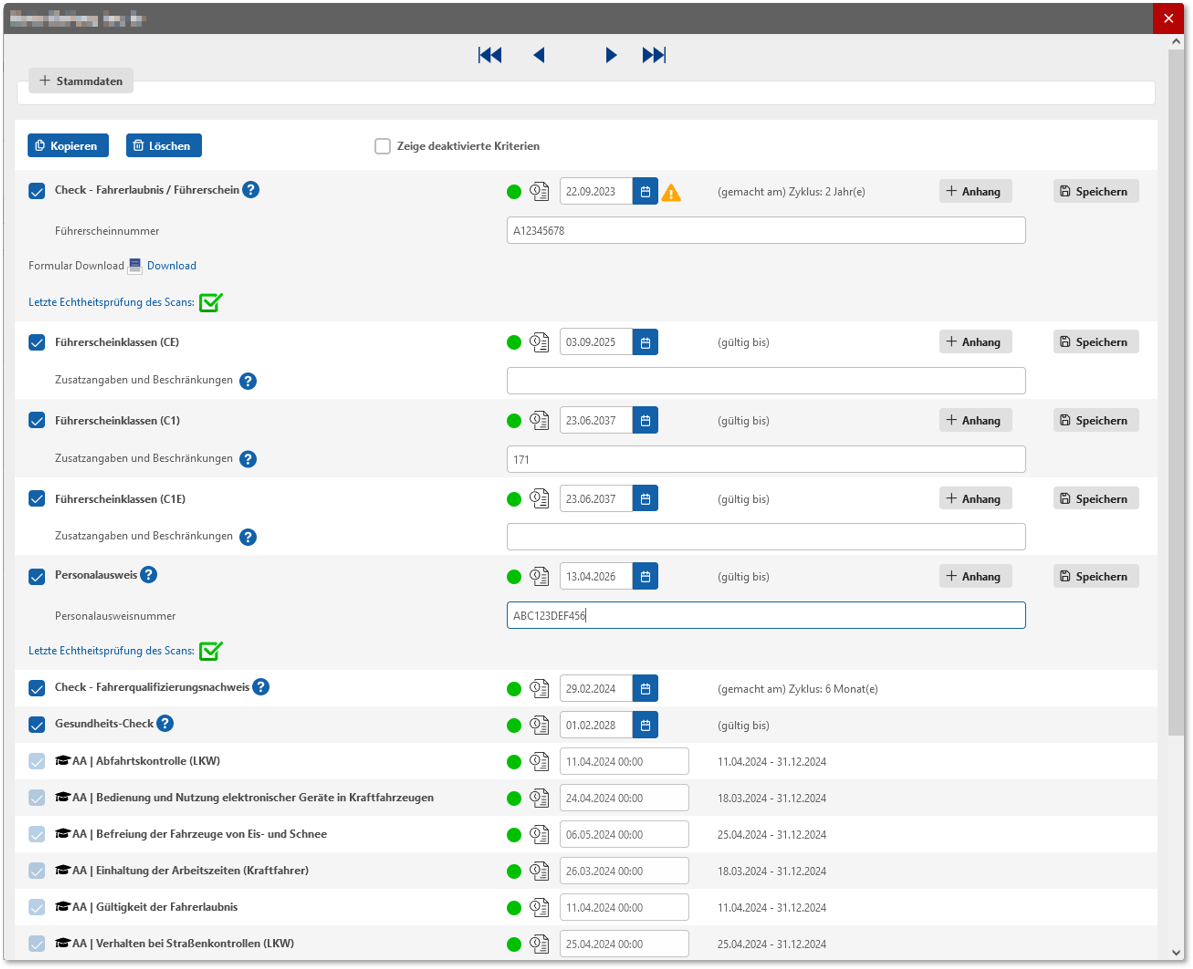Click the orange warning triangle icon
Image resolution: width=1193 pixels, height=969 pixels.
pyautogui.click(x=671, y=192)
